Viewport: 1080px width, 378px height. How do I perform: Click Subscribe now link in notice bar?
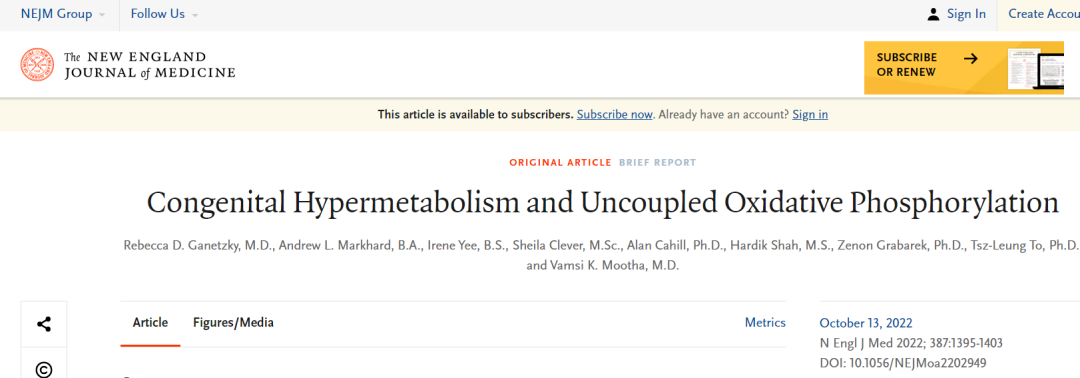point(614,114)
